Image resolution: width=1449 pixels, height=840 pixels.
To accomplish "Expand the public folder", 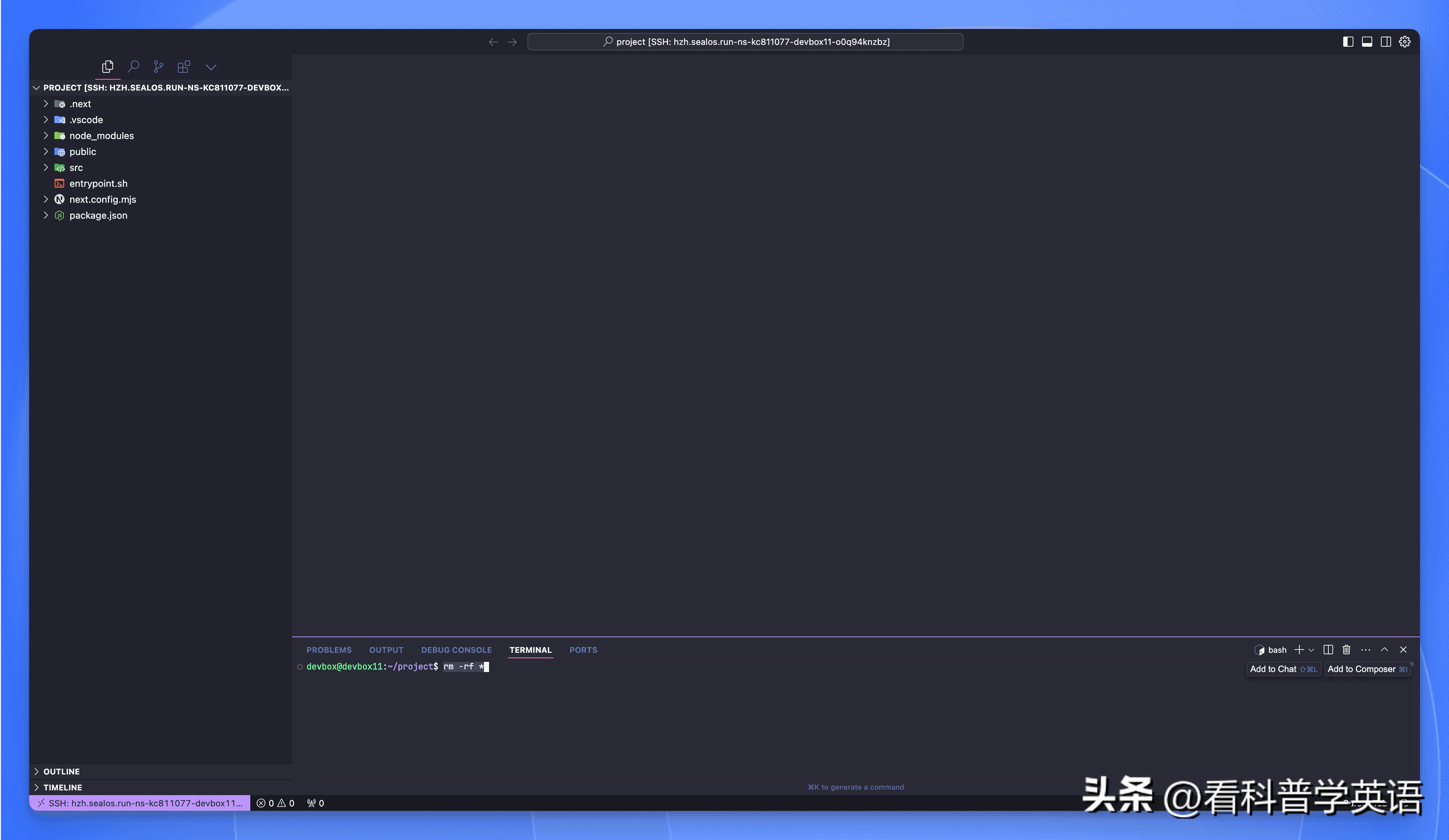I will (46, 152).
